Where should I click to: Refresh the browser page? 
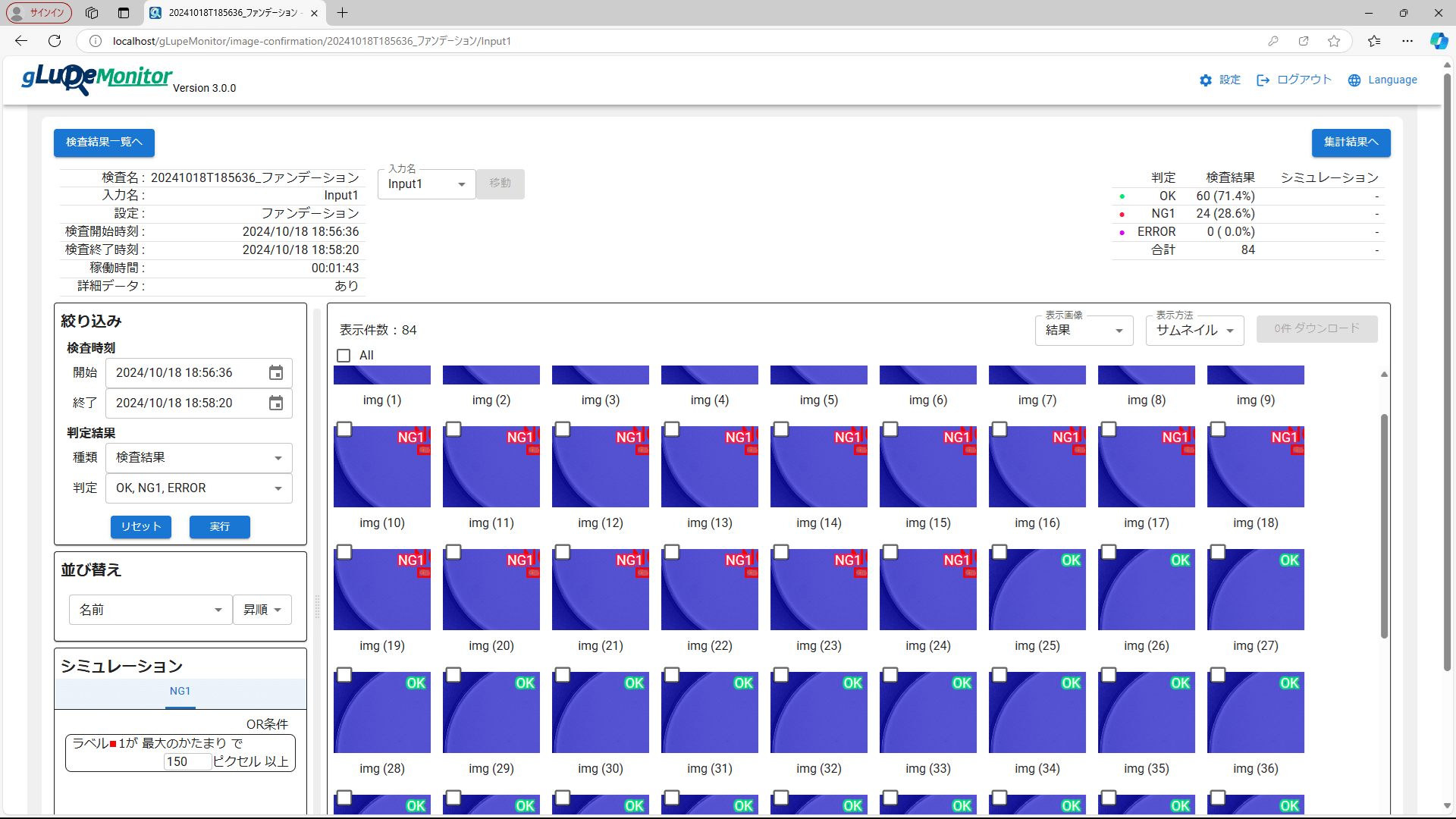pos(55,41)
